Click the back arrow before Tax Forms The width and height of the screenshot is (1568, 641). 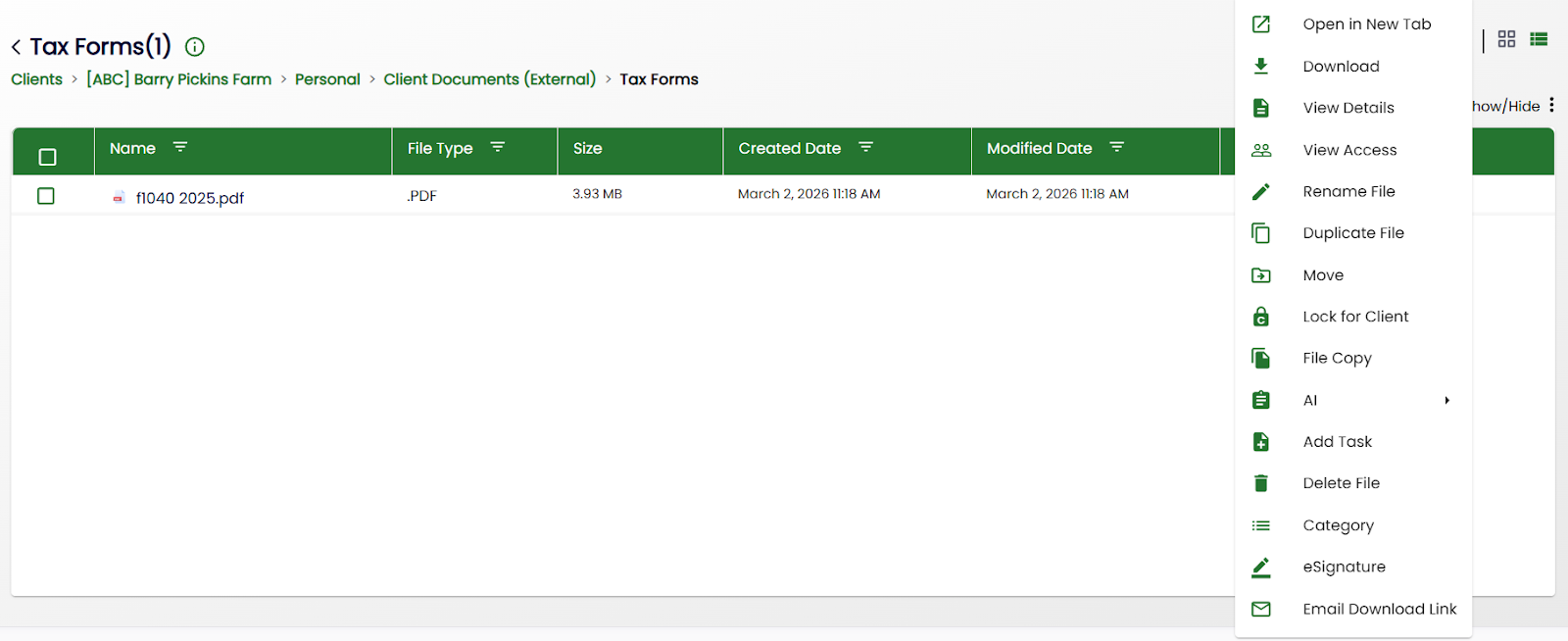tap(16, 47)
